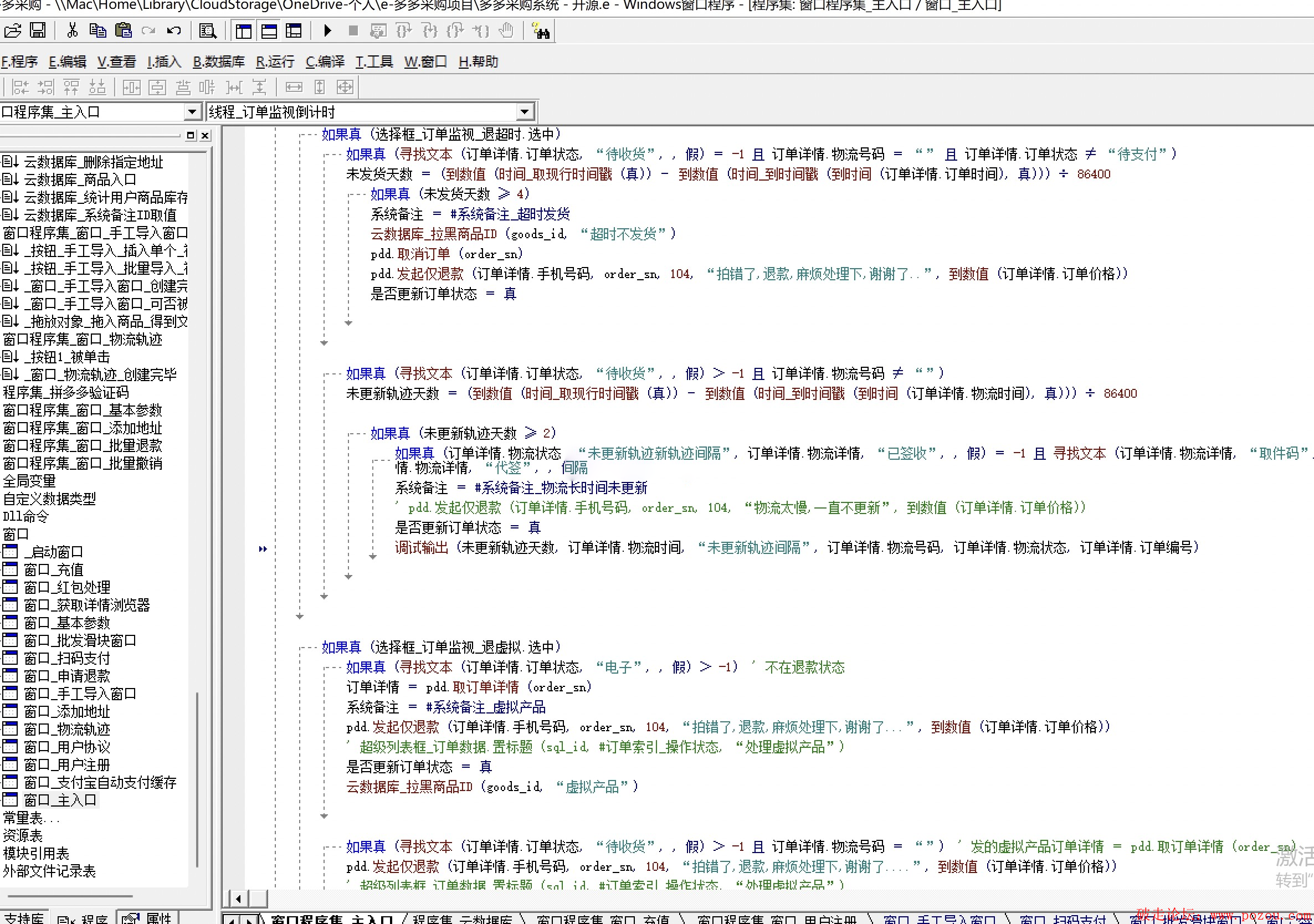Click the make same height icon
This screenshot has width=1314, height=924.
pos(319,87)
